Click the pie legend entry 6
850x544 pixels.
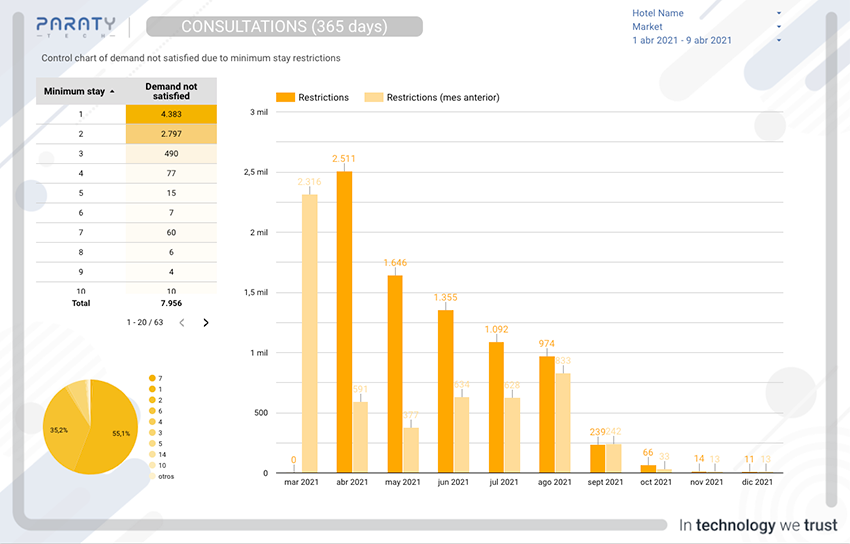156,411
